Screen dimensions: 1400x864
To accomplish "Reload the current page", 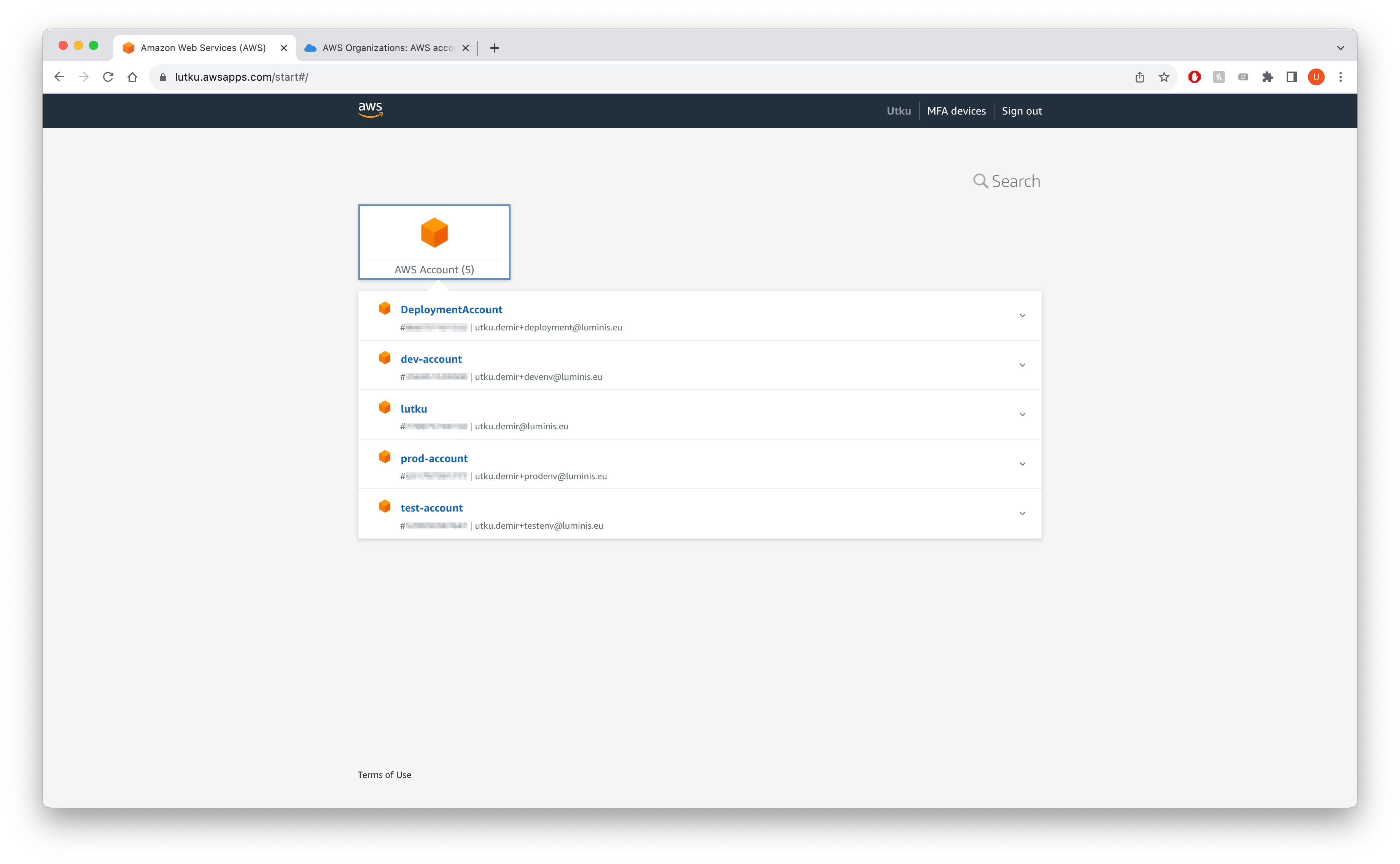I will click(108, 77).
